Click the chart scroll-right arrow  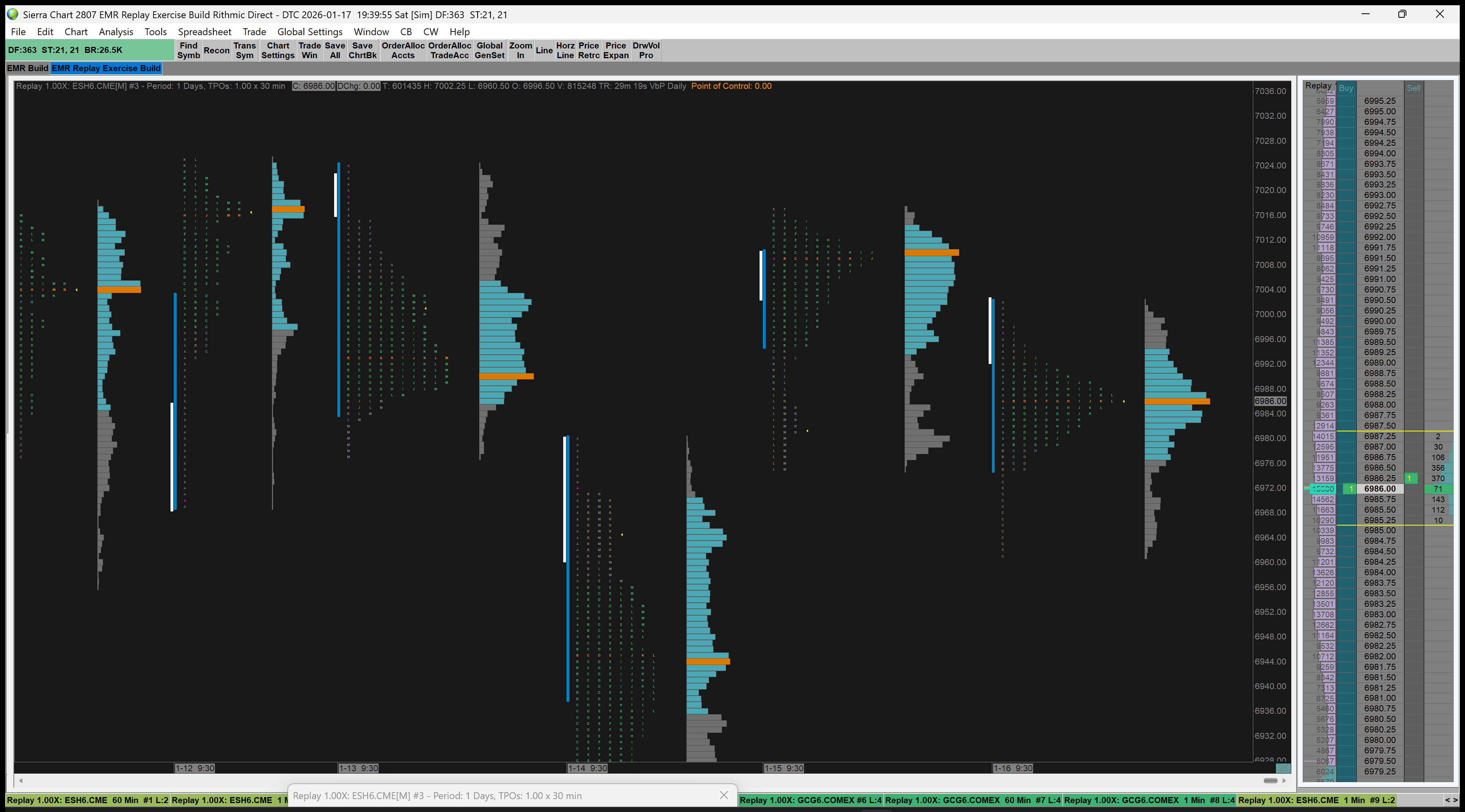click(x=1284, y=780)
